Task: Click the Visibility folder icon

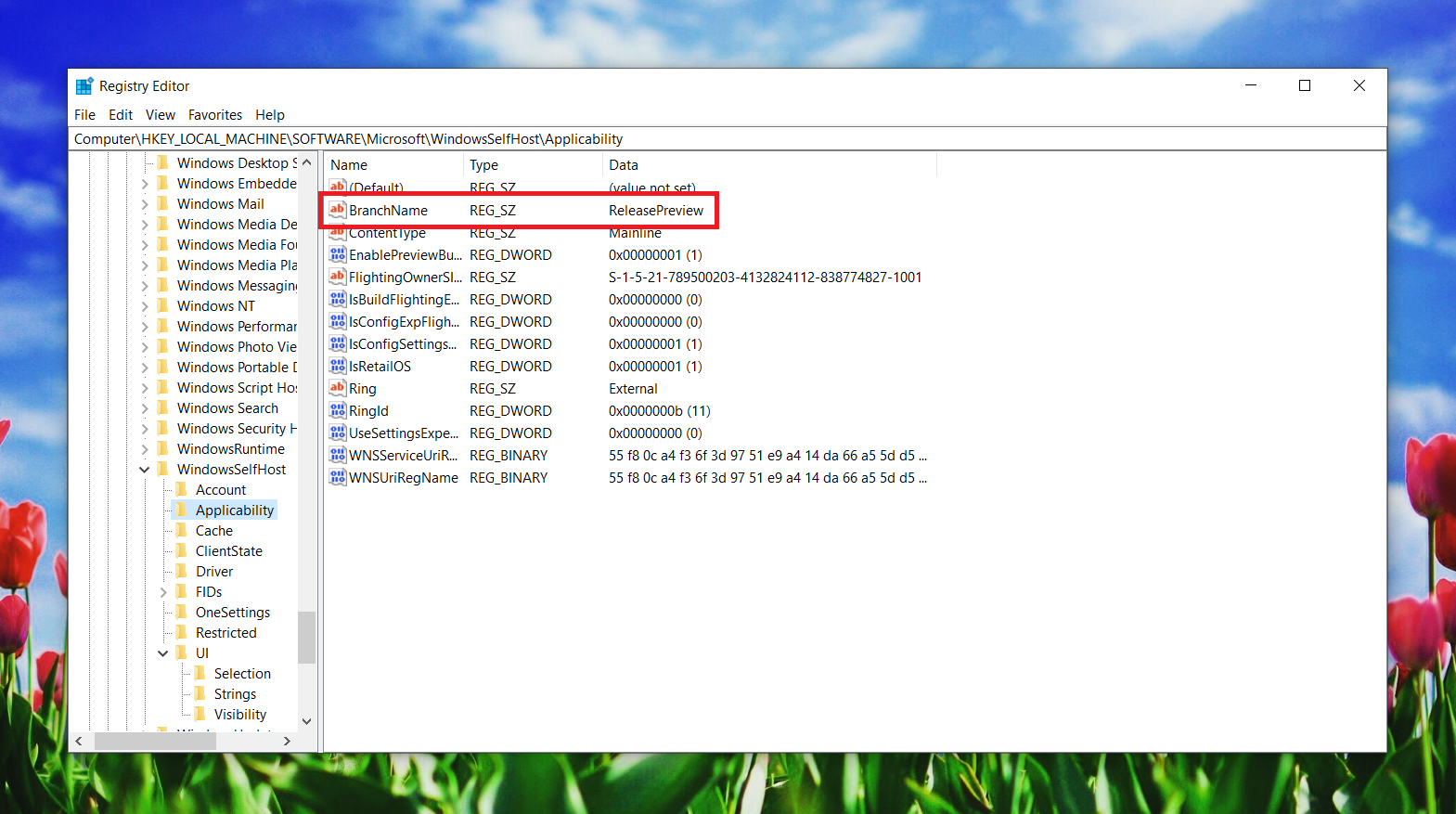Action: click(200, 714)
